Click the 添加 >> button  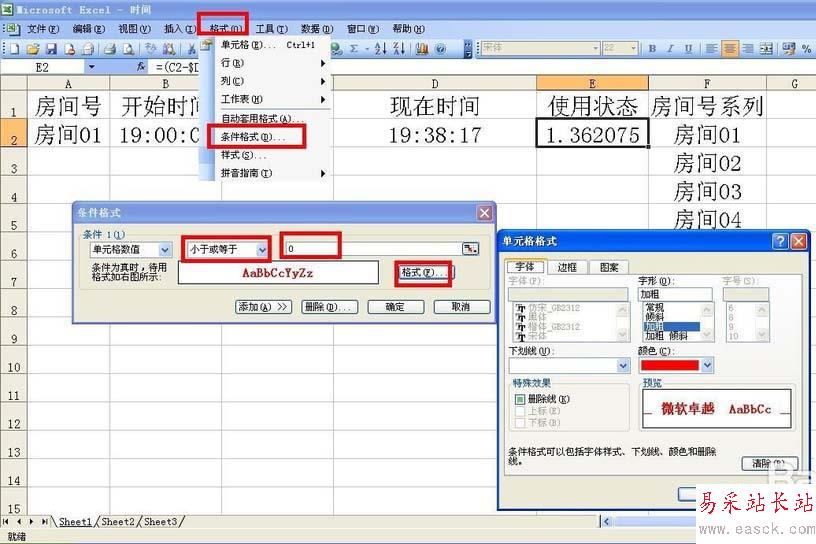tap(263, 307)
